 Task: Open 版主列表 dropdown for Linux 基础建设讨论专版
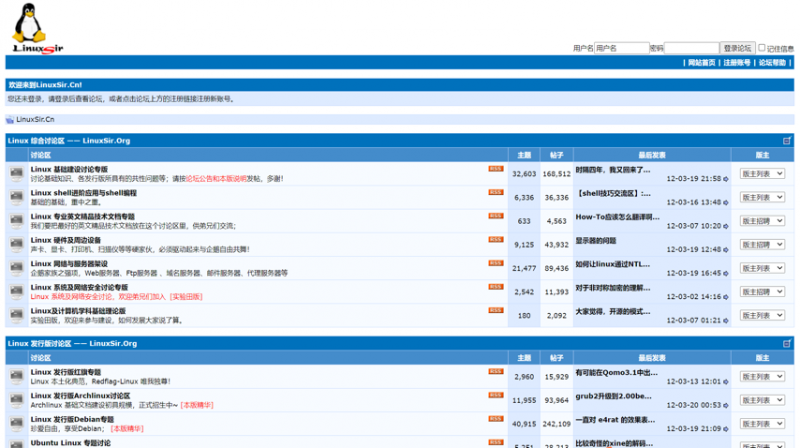click(762, 174)
